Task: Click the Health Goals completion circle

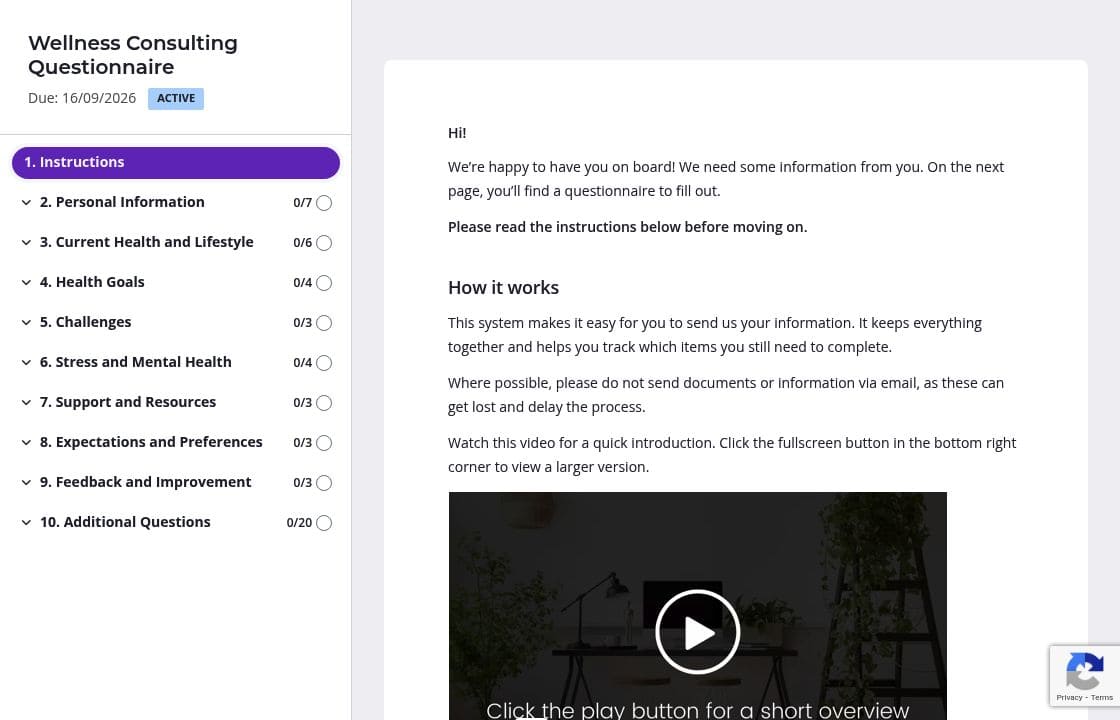Action: pyautogui.click(x=324, y=283)
